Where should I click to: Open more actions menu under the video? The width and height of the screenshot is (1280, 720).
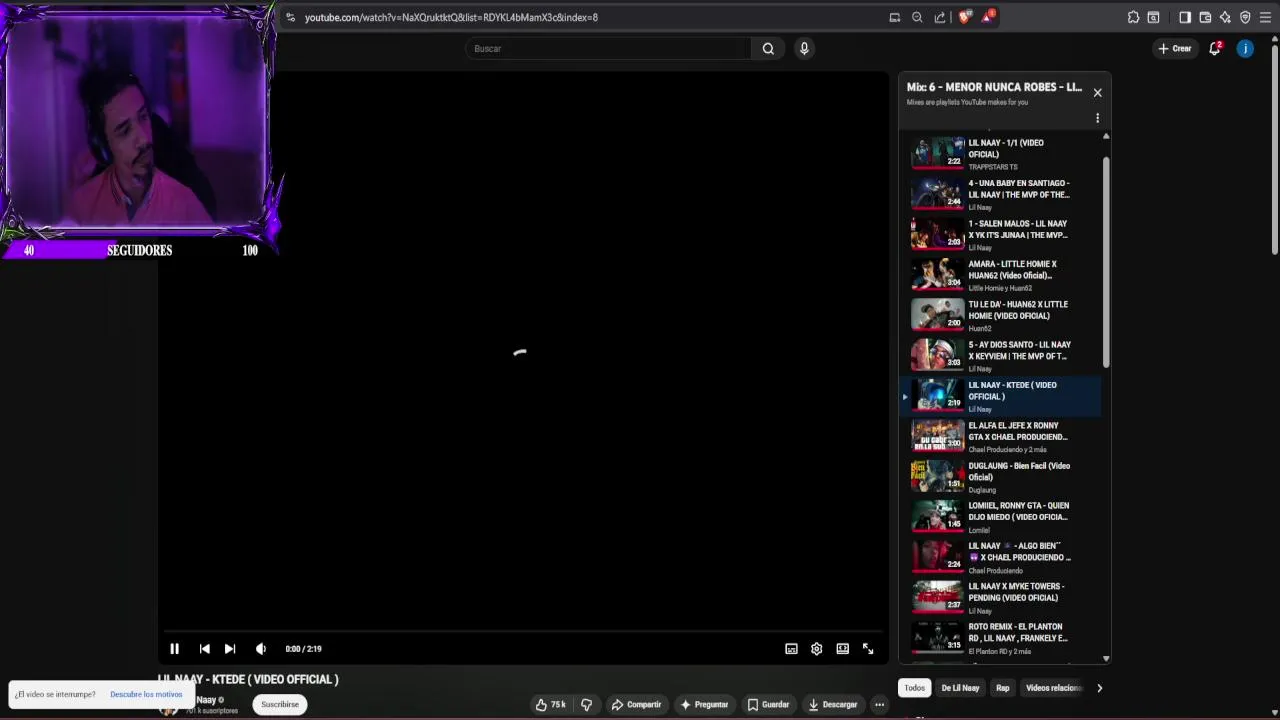click(x=879, y=705)
